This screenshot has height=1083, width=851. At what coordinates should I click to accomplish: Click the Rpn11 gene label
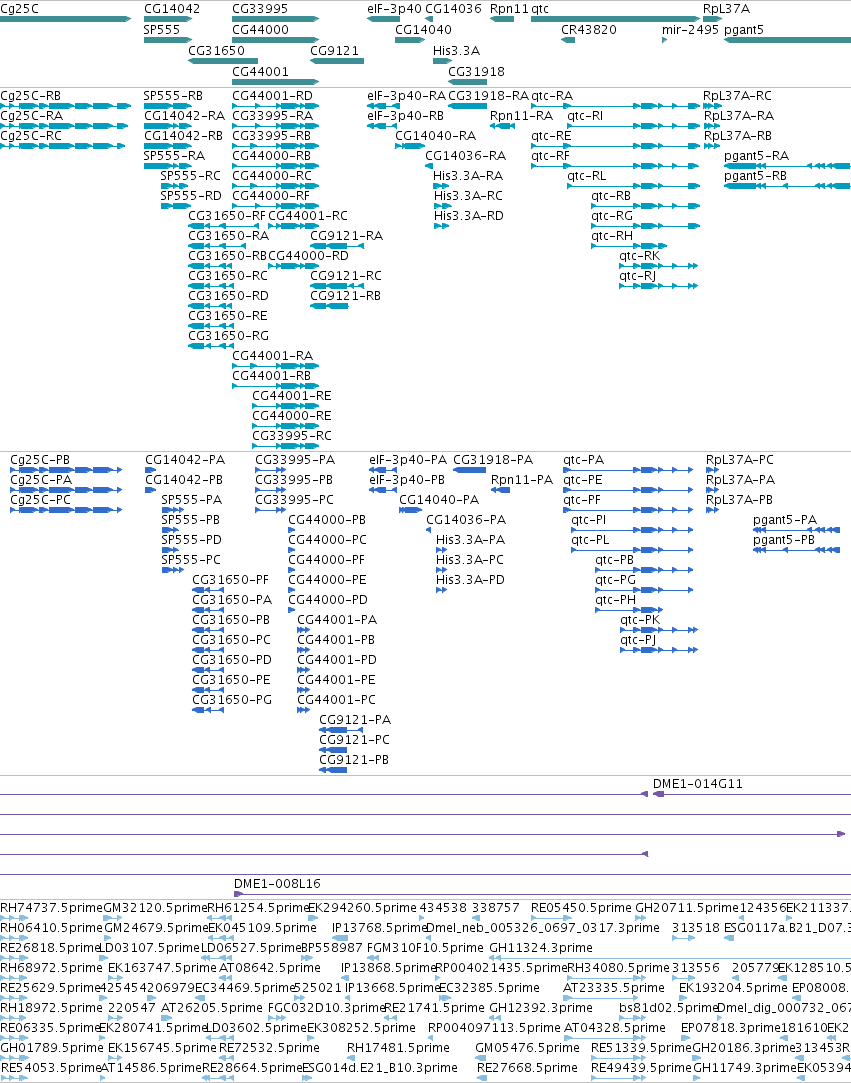509,9
